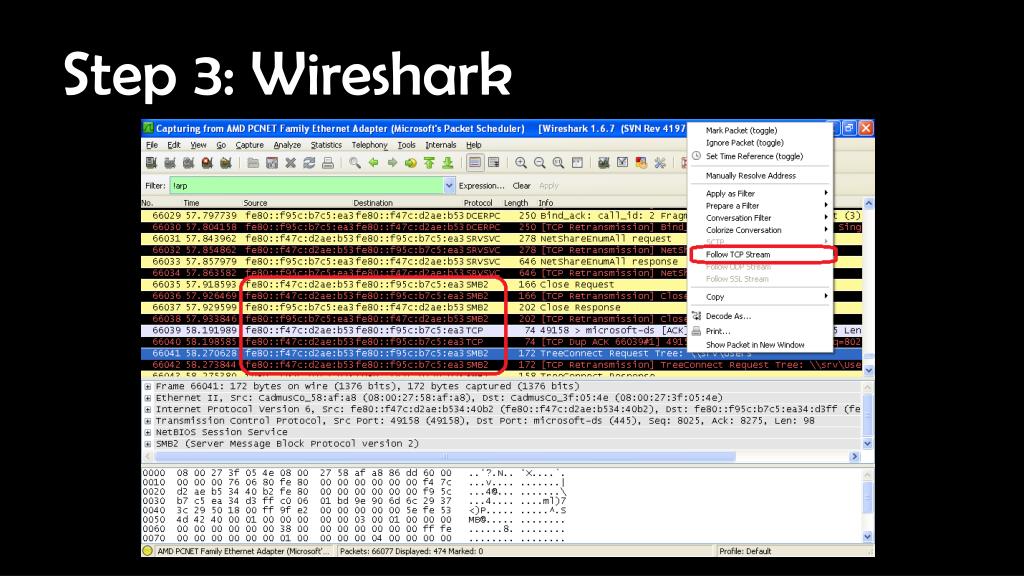Open the Analyze menu

coord(287,145)
